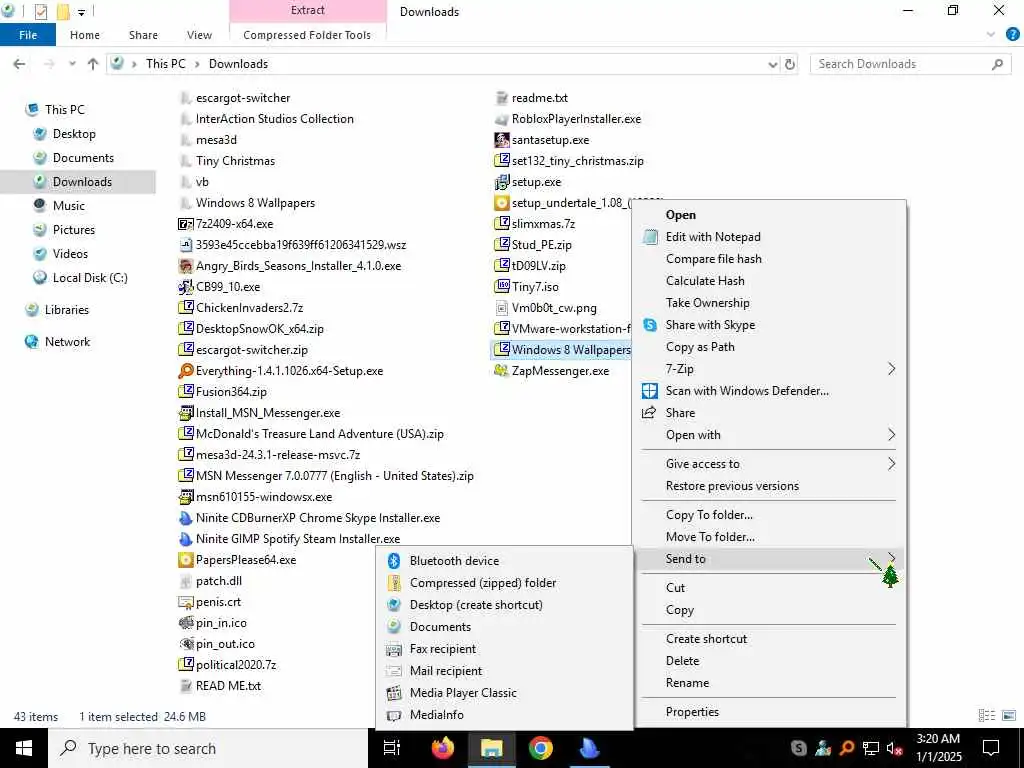Expand the 7-Zip submenu arrow
The height and width of the screenshot is (768, 1024).
pos(891,370)
